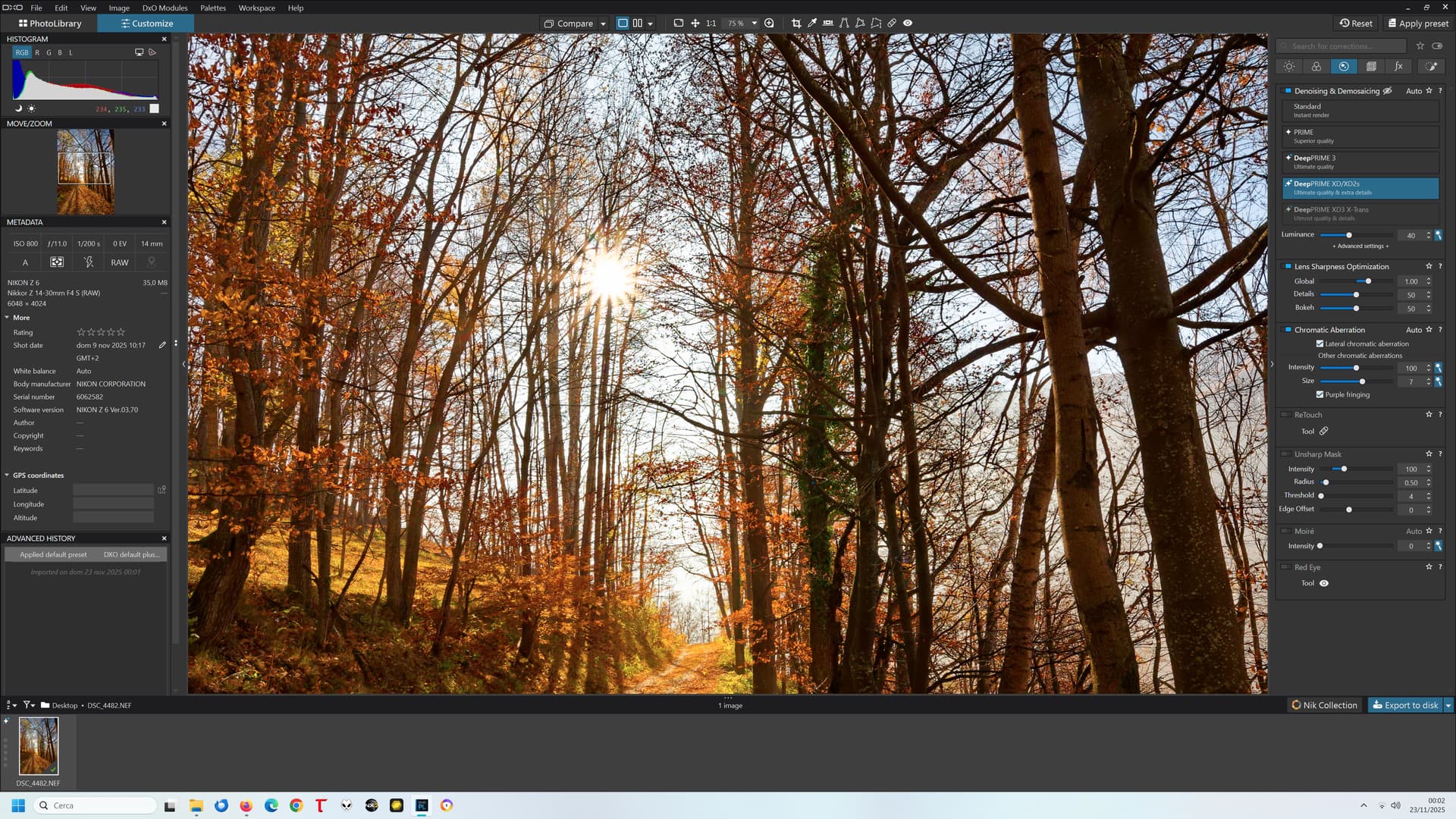
Task: Open the Export to disk dropdown arrow
Action: tap(1448, 706)
